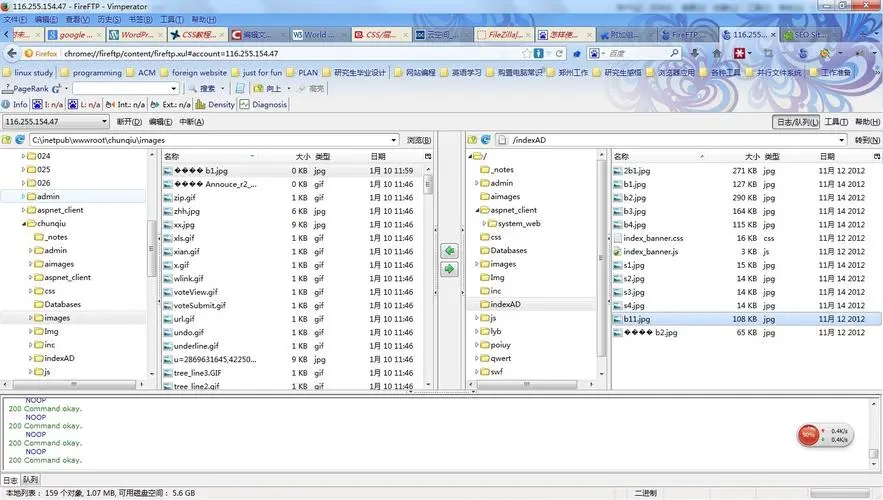Expand the remote lyb folder
883x500 pixels.
pyautogui.click(x=477, y=332)
